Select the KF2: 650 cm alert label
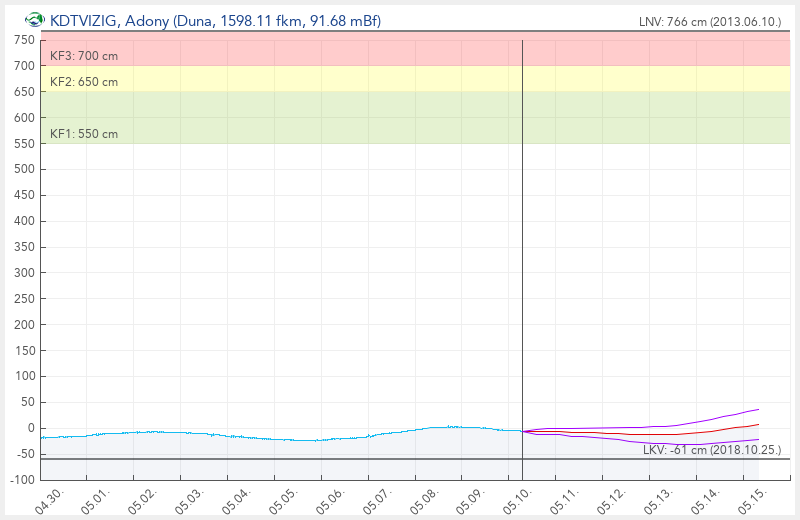 [x=84, y=82]
